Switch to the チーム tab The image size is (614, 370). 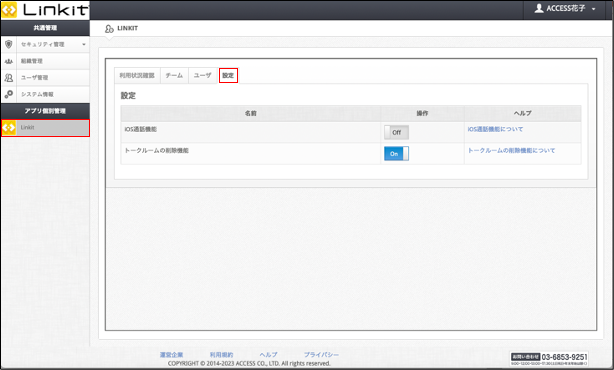click(174, 76)
